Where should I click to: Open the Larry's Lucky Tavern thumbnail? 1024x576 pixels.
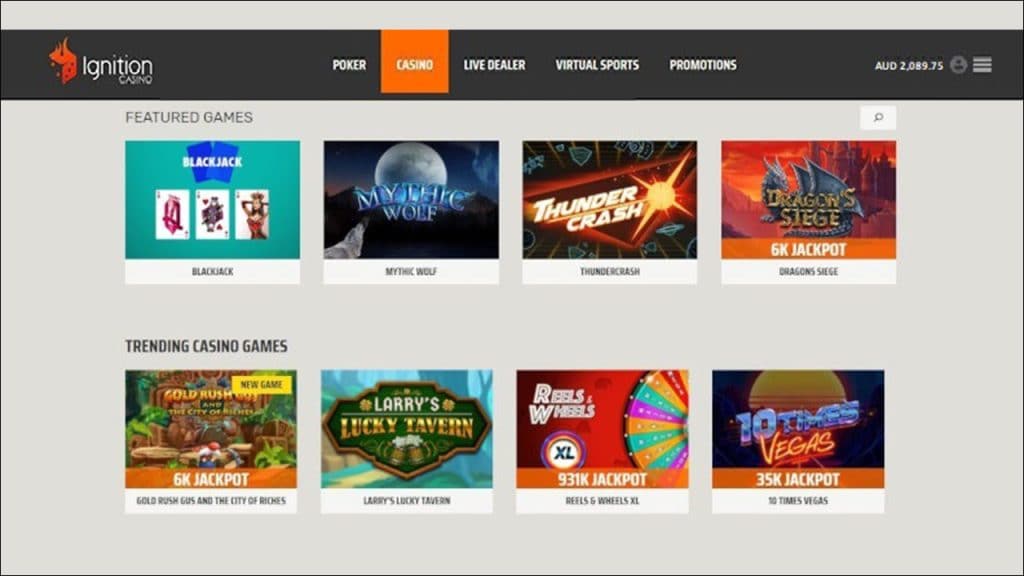(406, 429)
